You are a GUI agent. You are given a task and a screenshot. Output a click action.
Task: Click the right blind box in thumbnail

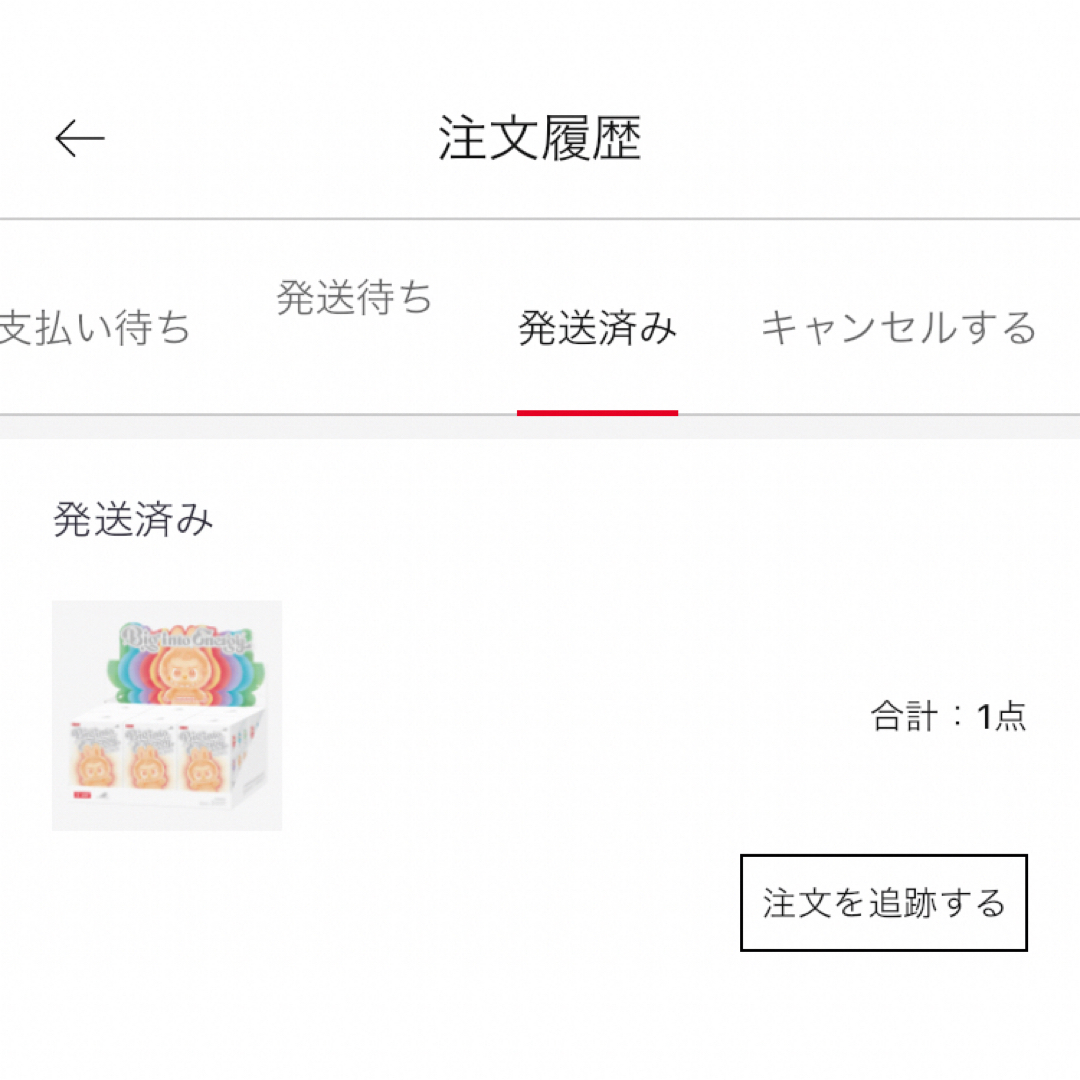203,756
